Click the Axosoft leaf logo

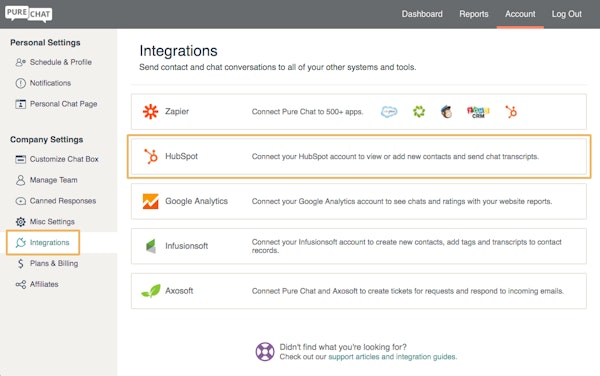[151, 291]
